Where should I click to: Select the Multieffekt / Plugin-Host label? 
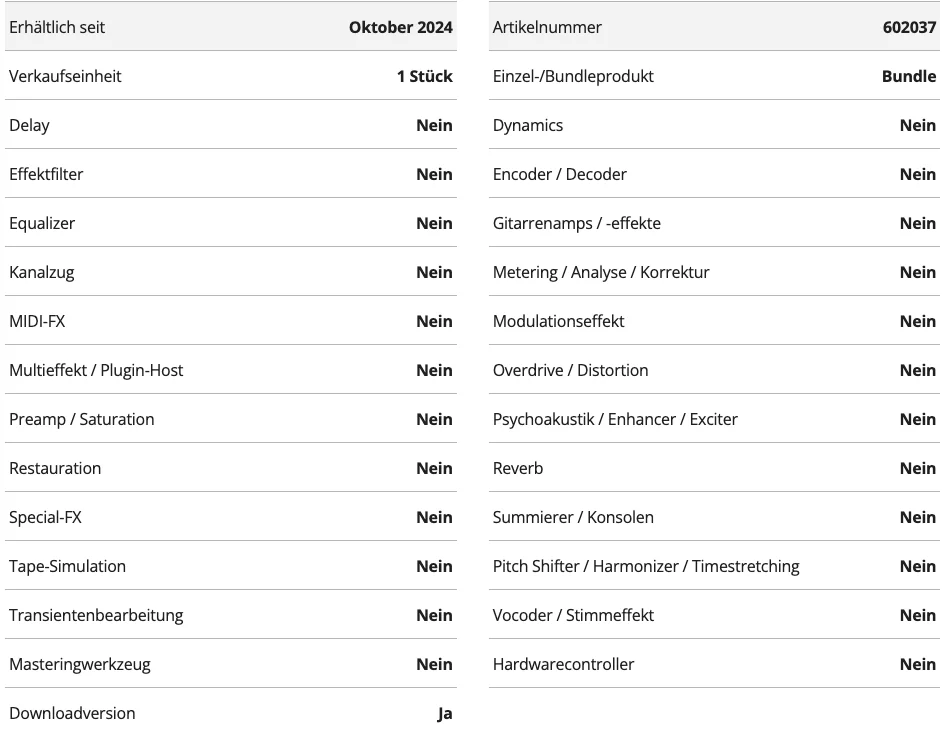tap(96, 370)
